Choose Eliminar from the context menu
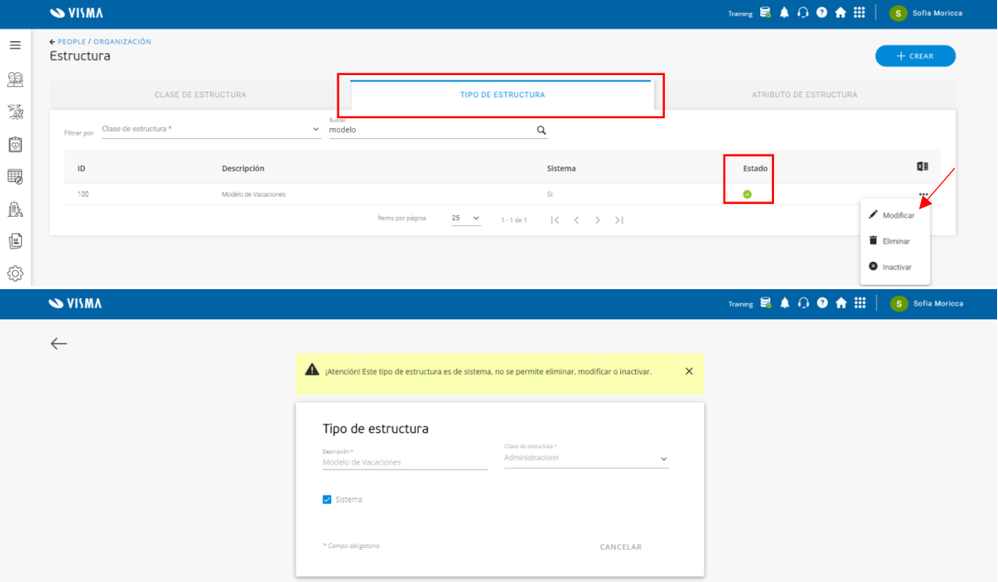The width and height of the screenshot is (998, 582). 895,241
